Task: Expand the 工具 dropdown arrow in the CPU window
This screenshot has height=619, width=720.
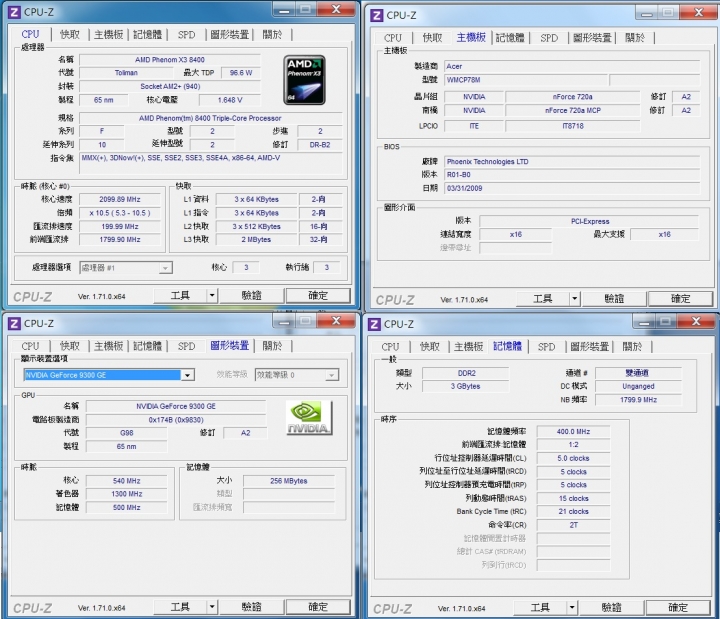Action: (212, 296)
